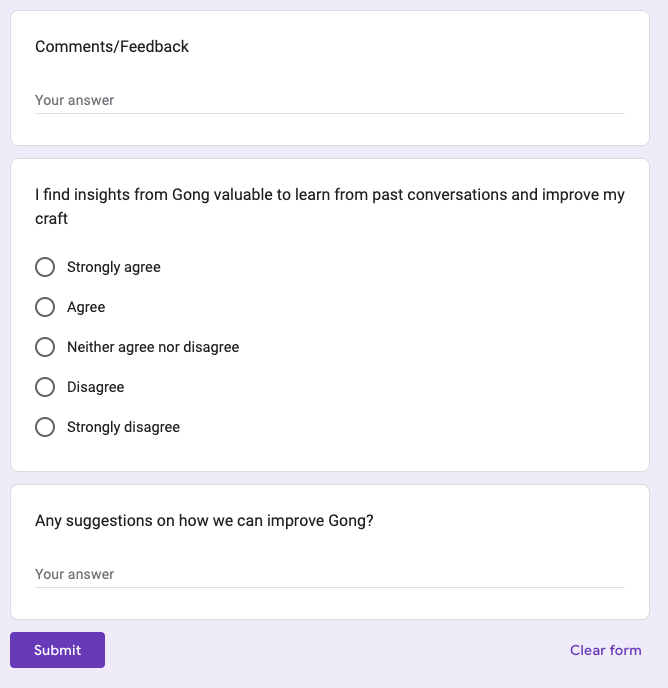Click the "Disagree" option label text
Viewport: 668px width, 688px height.
click(96, 387)
